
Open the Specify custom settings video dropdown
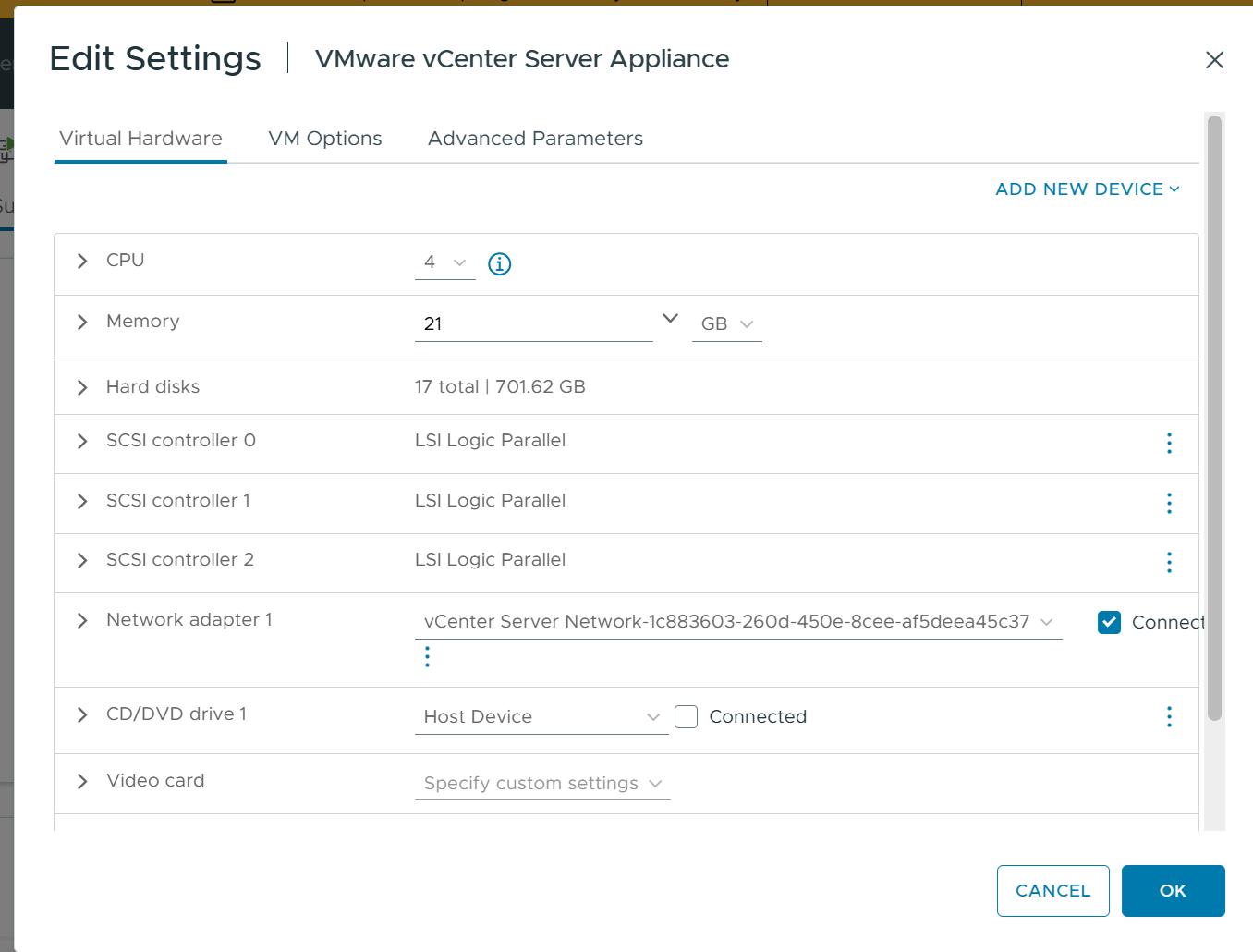tap(541, 783)
